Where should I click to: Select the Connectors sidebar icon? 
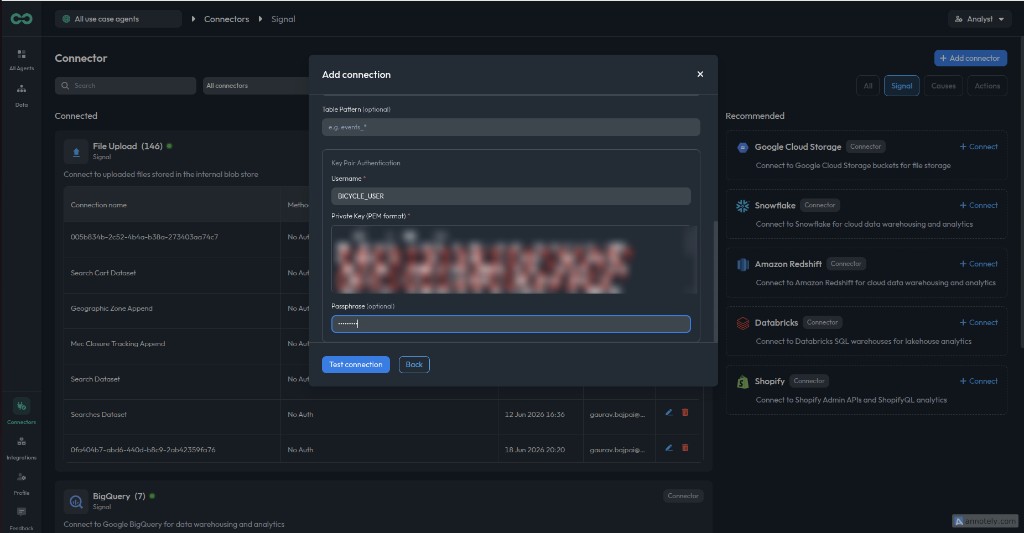[x=22, y=412]
